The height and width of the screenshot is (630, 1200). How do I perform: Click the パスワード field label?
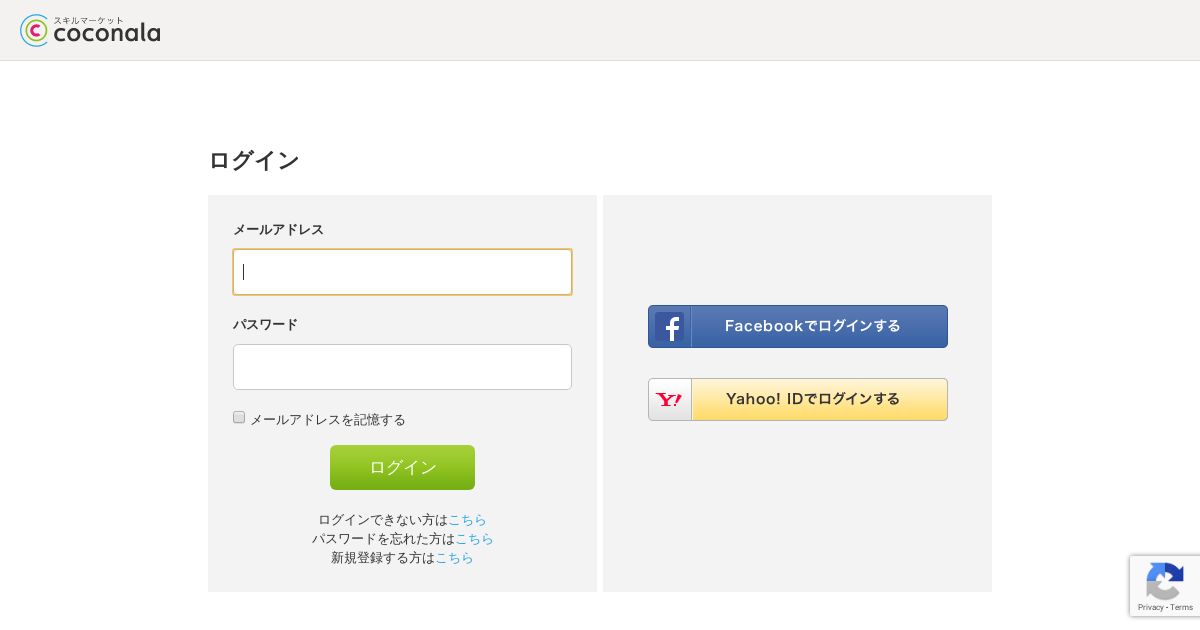[265, 325]
